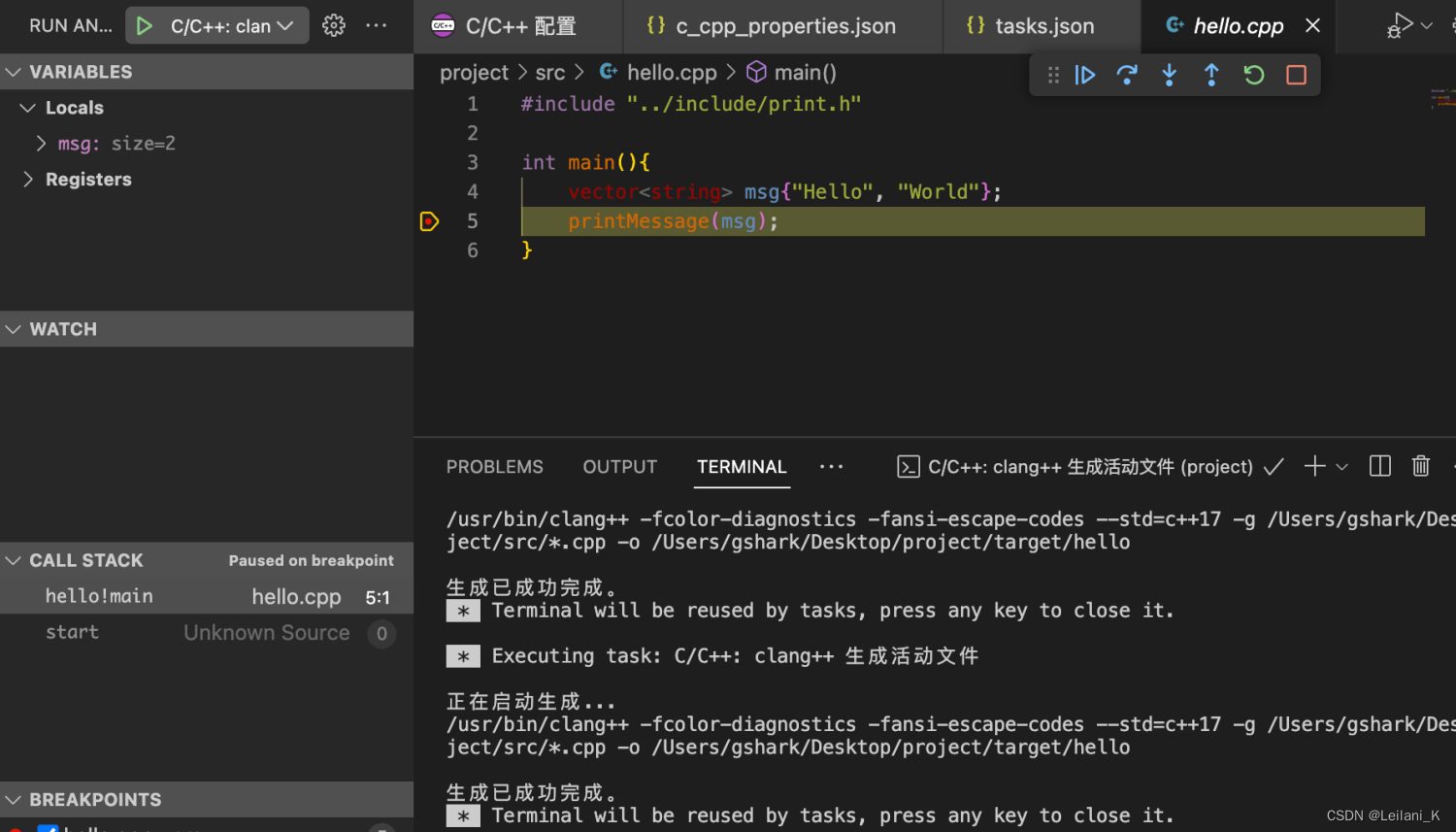Switch to tasks.json tab

click(1042, 26)
